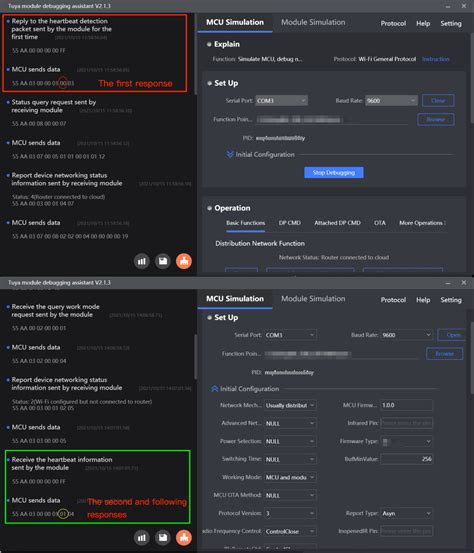Click log text '55 AA 00 02 00 00 01'

(39, 328)
